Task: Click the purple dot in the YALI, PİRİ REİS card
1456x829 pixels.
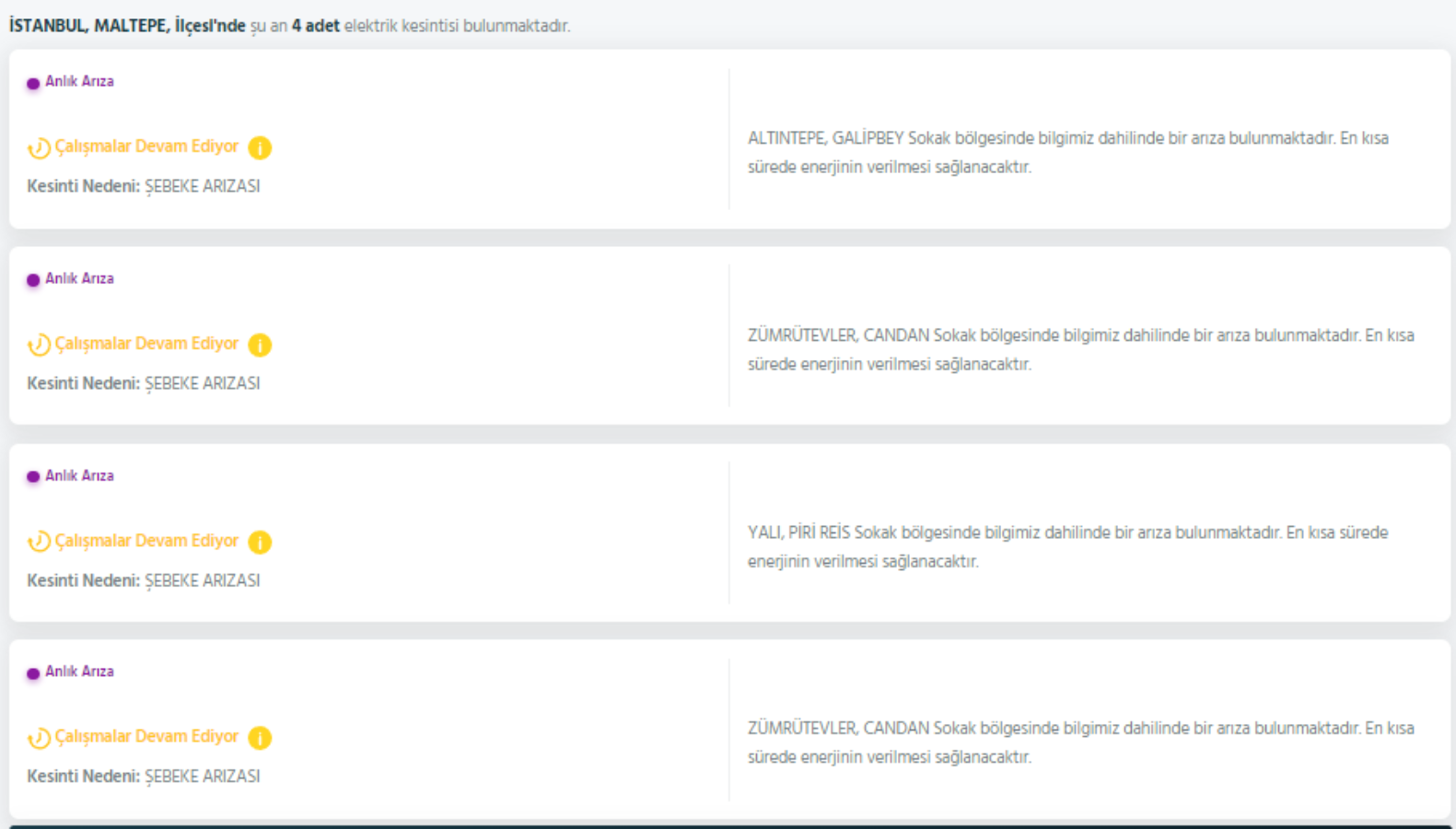Action: coord(33,477)
